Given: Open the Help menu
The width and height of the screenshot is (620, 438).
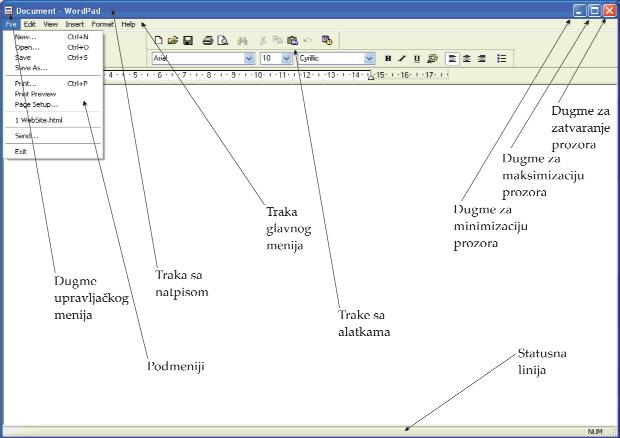Looking at the screenshot, I should click(x=128, y=24).
